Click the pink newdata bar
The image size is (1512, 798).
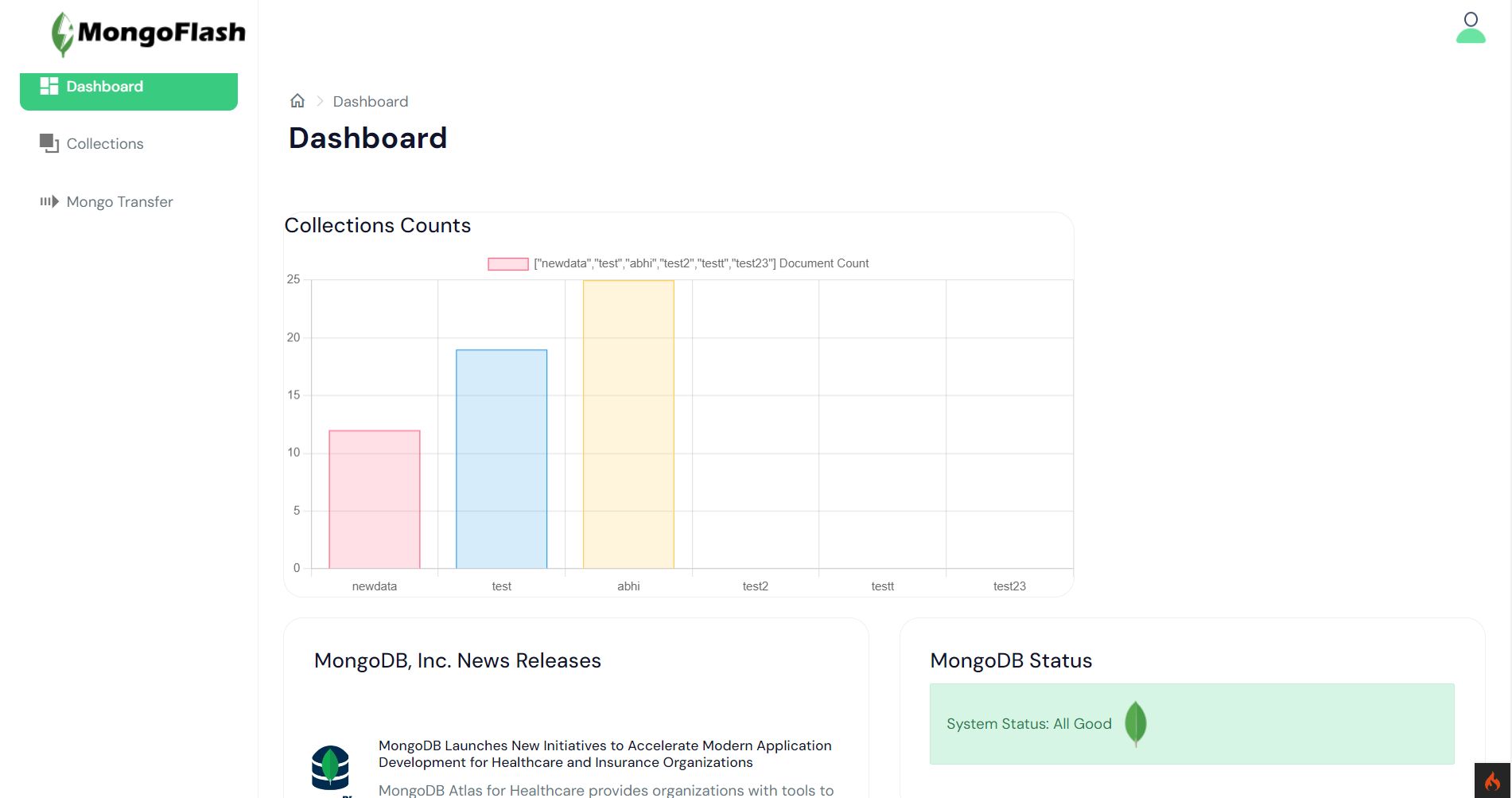click(x=375, y=499)
